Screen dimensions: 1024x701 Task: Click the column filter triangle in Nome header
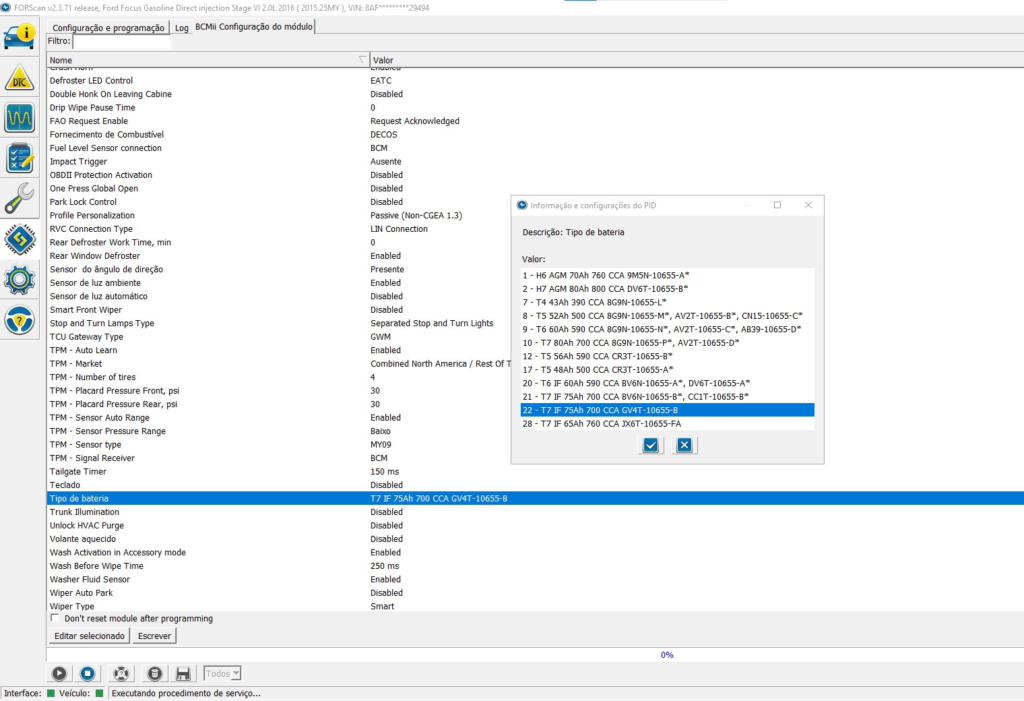[x=362, y=59]
